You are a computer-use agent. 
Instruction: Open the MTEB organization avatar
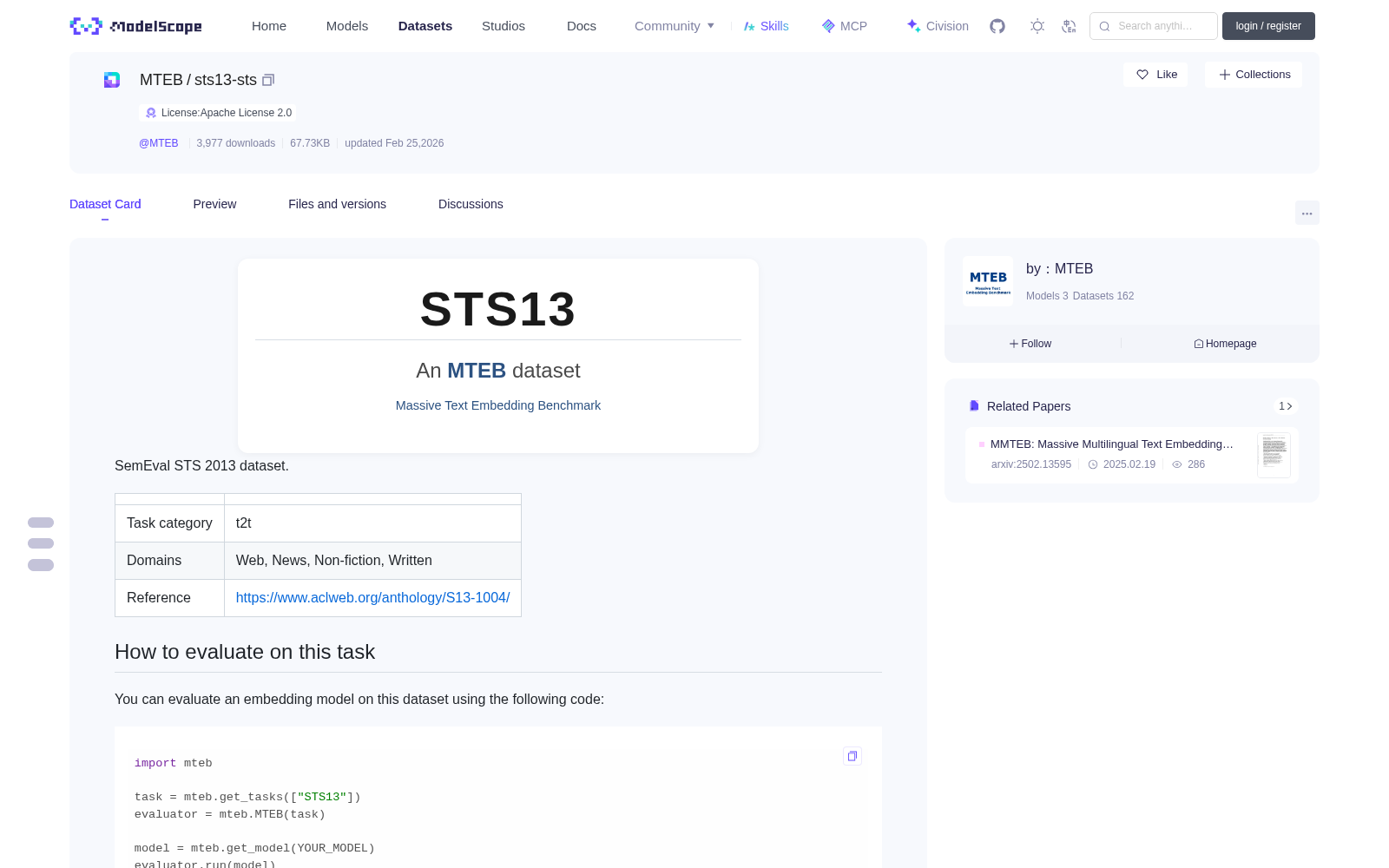(x=988, y=281)
